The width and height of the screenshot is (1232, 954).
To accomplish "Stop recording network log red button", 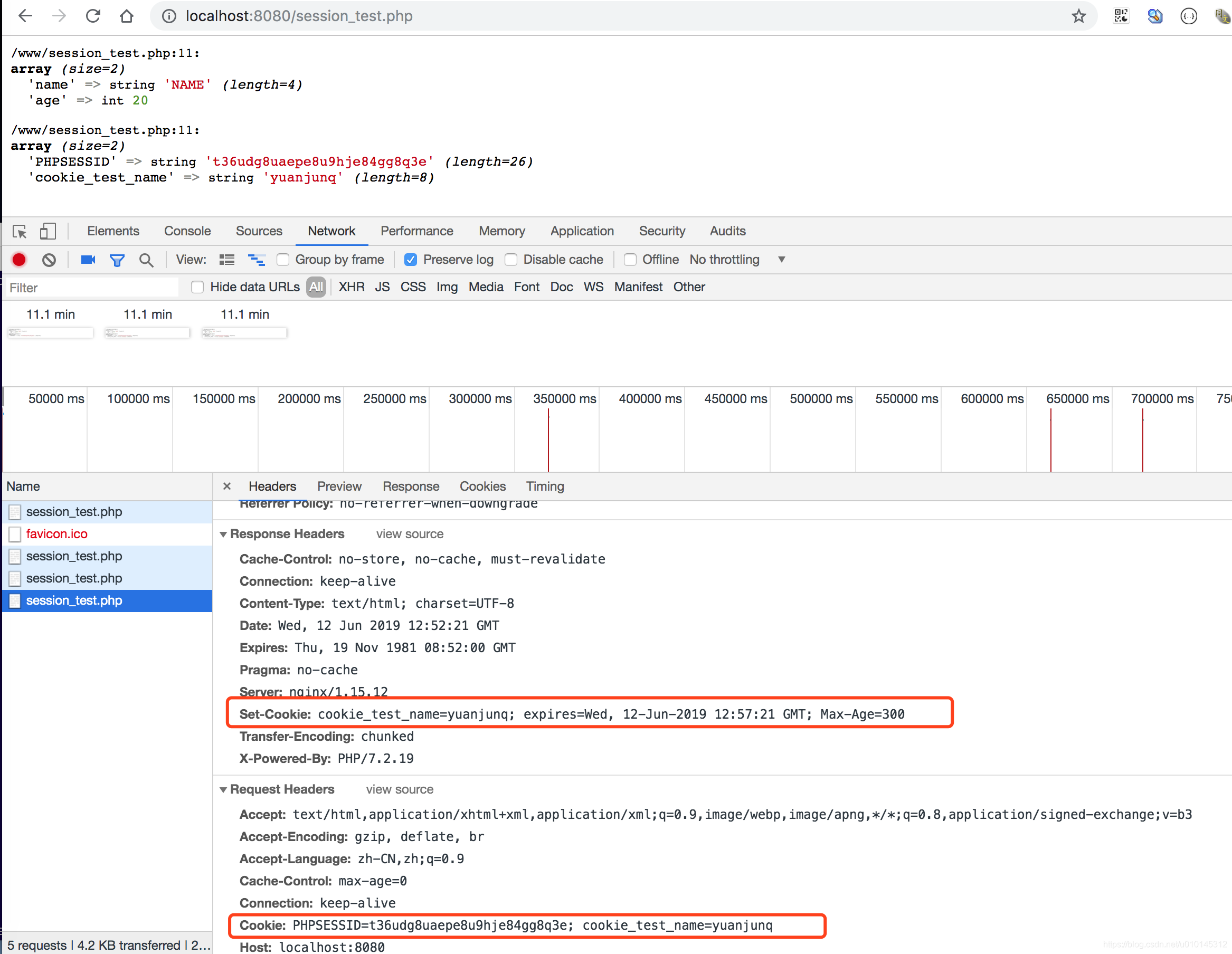I will 19,260.
